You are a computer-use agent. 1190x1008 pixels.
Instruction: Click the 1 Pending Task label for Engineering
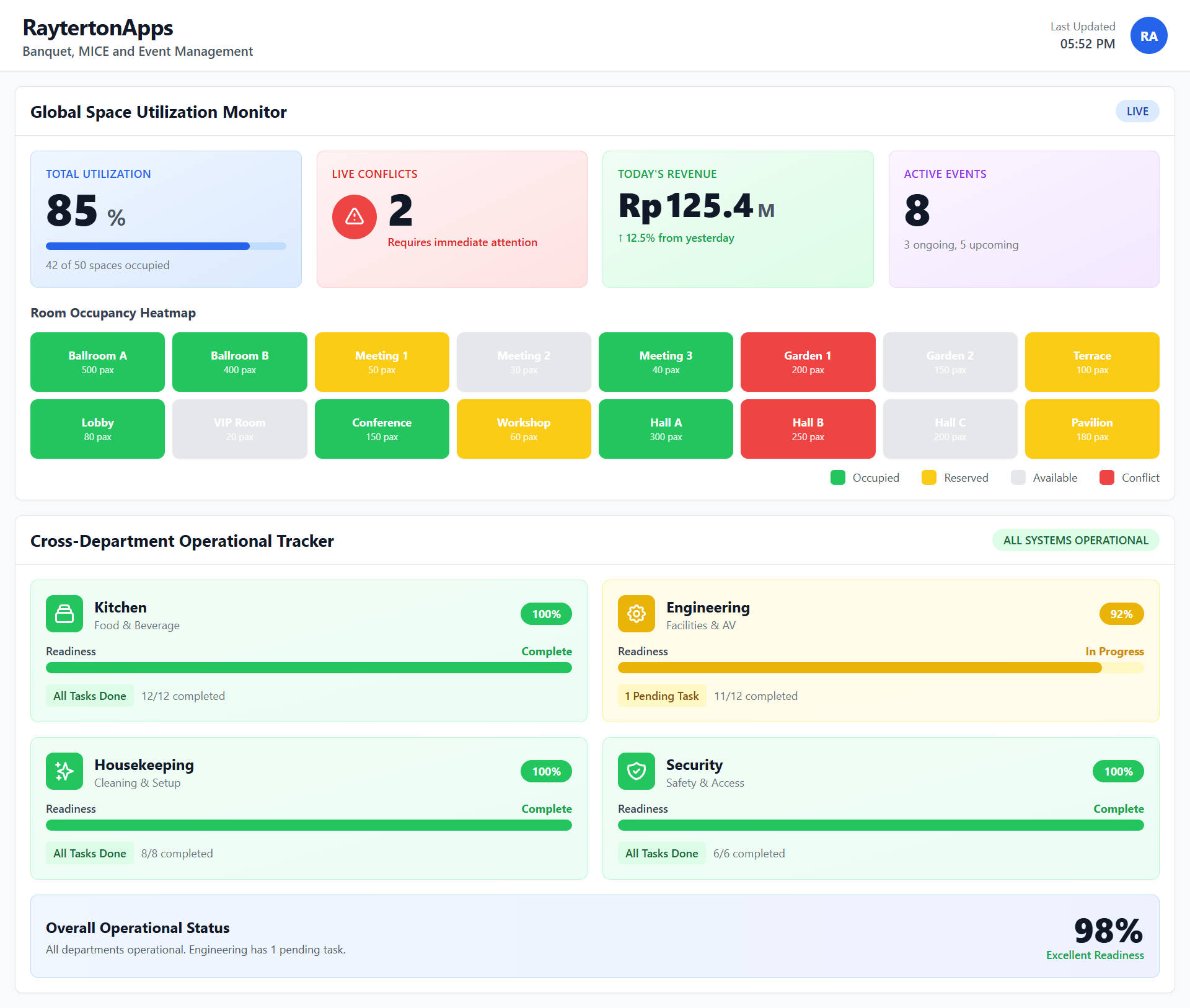click(661, 696)
